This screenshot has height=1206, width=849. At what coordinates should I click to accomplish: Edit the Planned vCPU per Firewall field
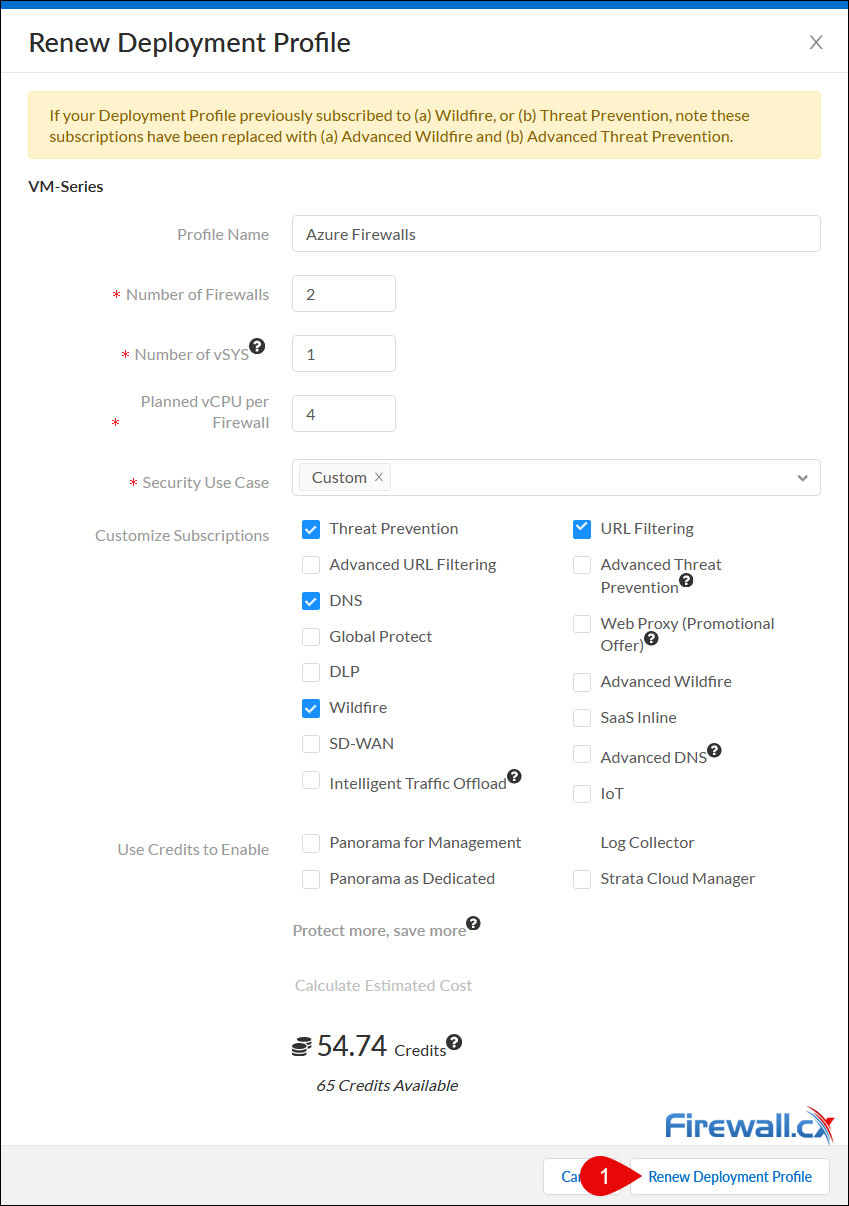coord(344,414)
